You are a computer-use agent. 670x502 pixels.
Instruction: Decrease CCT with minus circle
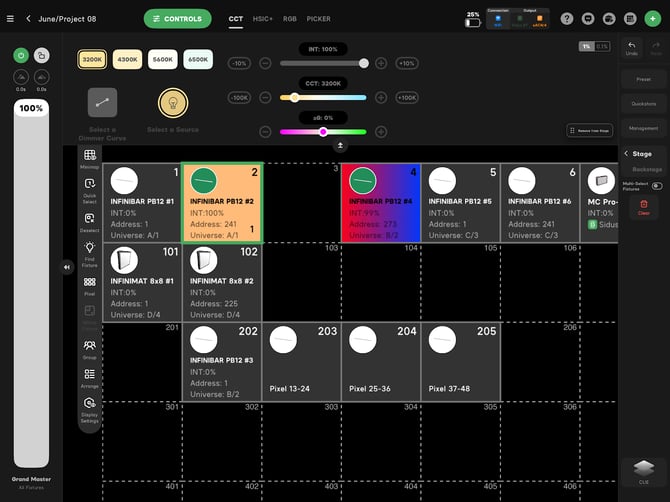(x=265, y=97)
